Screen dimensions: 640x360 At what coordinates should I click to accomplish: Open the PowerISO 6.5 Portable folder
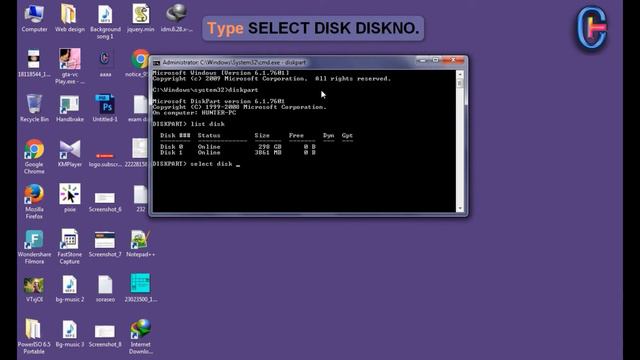point(34,336)
